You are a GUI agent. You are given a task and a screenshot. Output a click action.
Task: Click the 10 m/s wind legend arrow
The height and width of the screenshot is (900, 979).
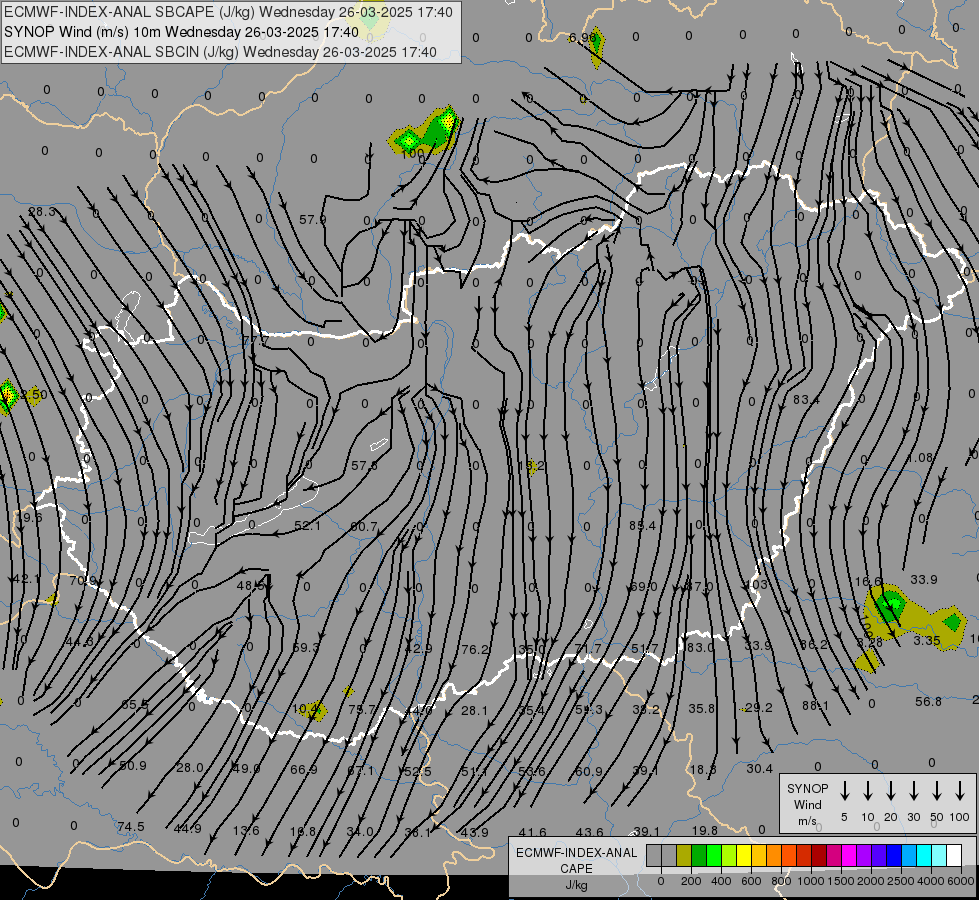click(867, 791)
